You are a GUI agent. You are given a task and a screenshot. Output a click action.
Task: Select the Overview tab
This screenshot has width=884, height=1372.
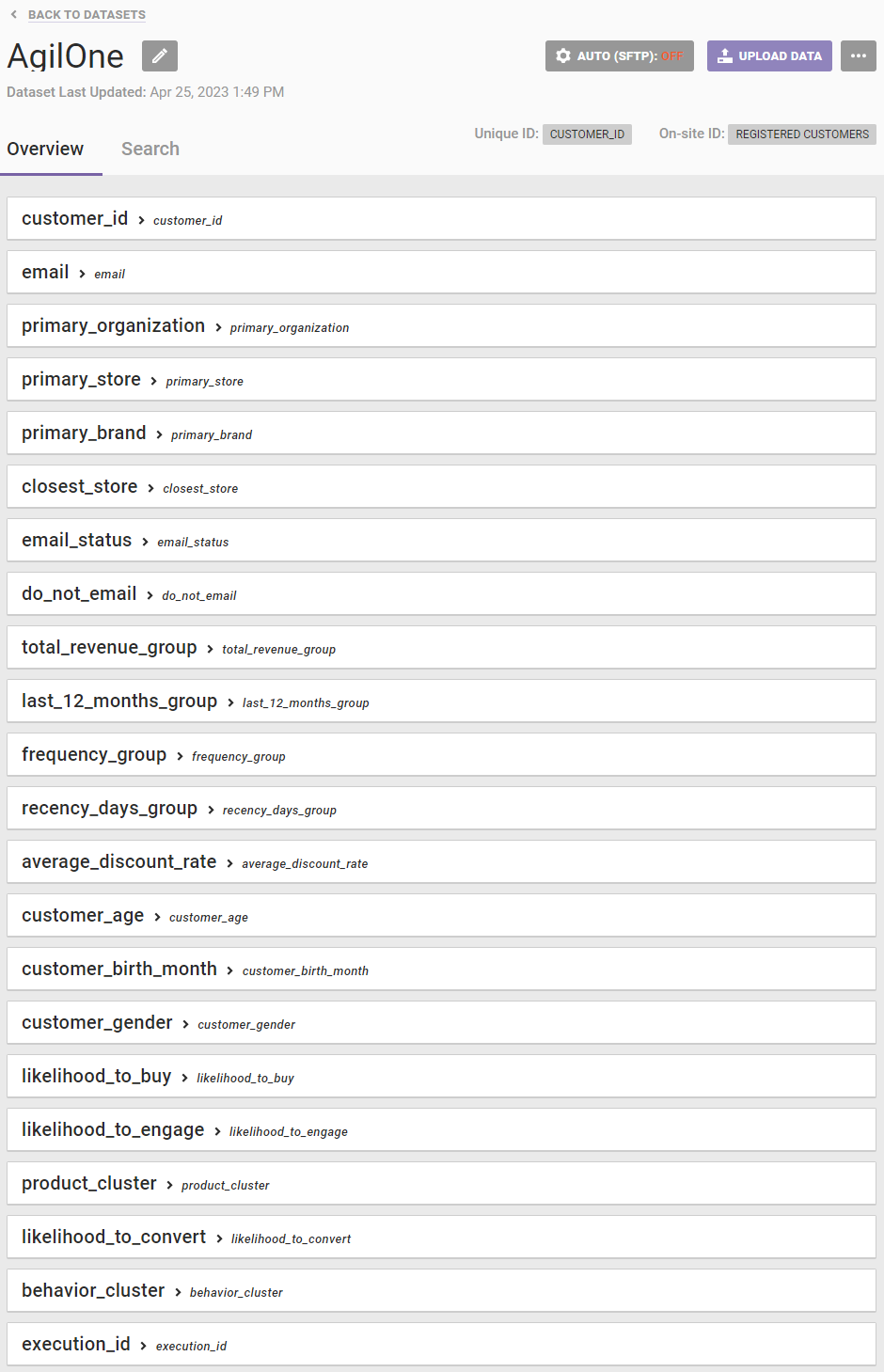(45, 149)
